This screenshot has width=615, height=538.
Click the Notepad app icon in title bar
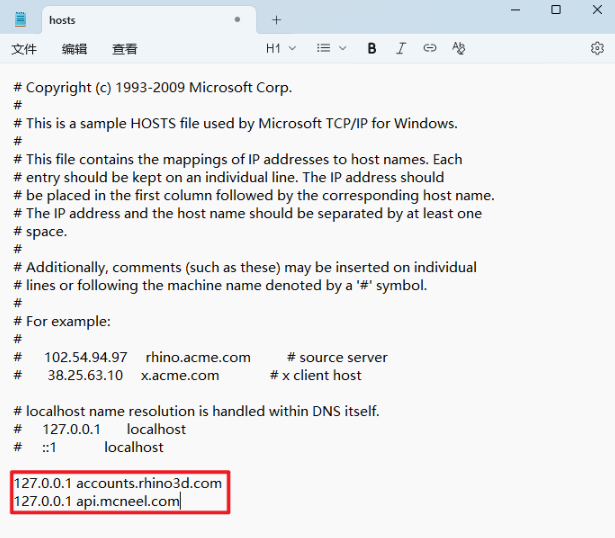click(x=20, y=19)
